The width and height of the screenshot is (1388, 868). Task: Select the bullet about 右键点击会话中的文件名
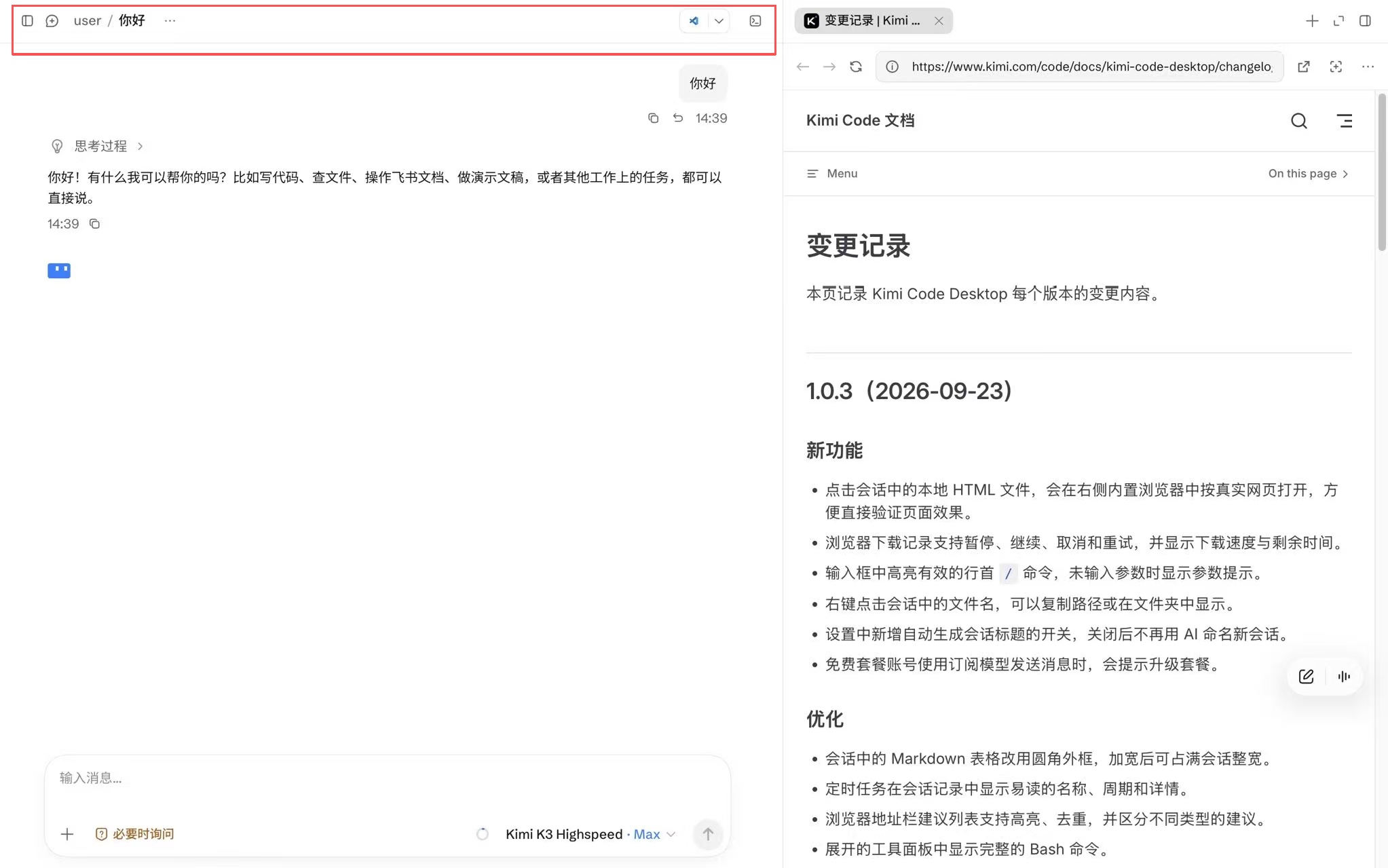tap(1032, 604)
